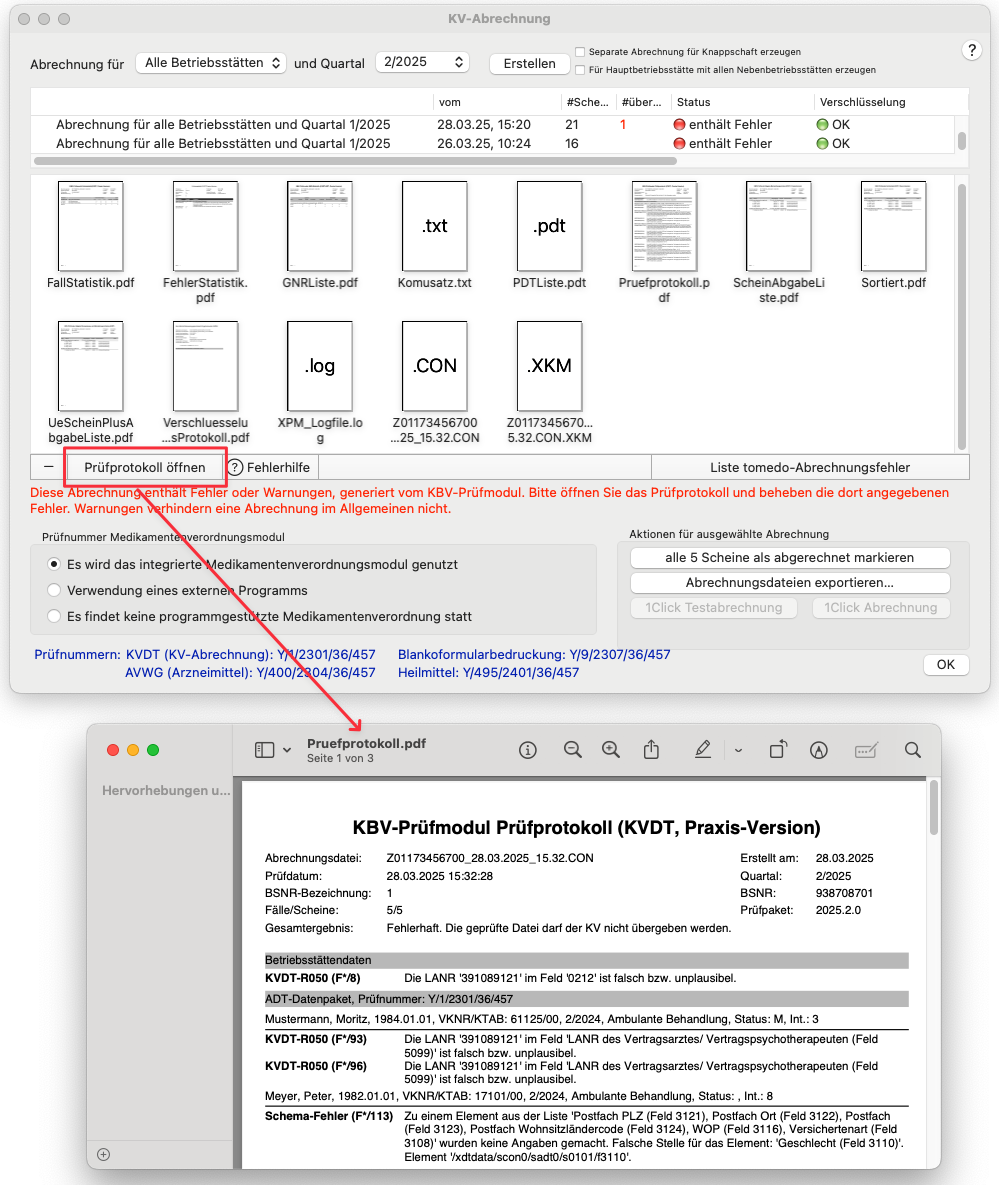Viewport: 999px width, 1185px height.
Task: Open the help question mark button
Action: tap(972, 51)
